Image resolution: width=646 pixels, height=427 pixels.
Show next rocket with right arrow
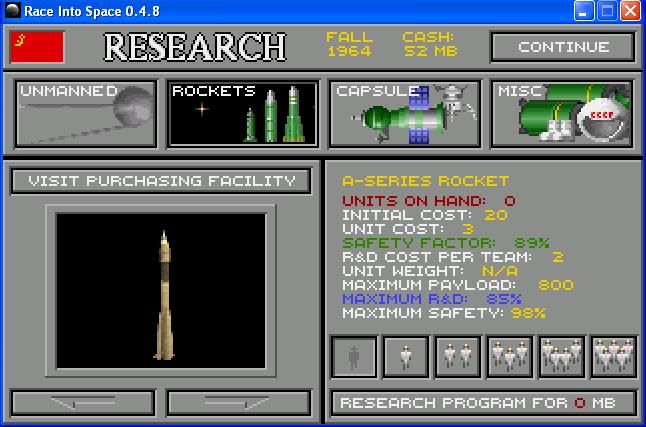[x=239, y=403]
